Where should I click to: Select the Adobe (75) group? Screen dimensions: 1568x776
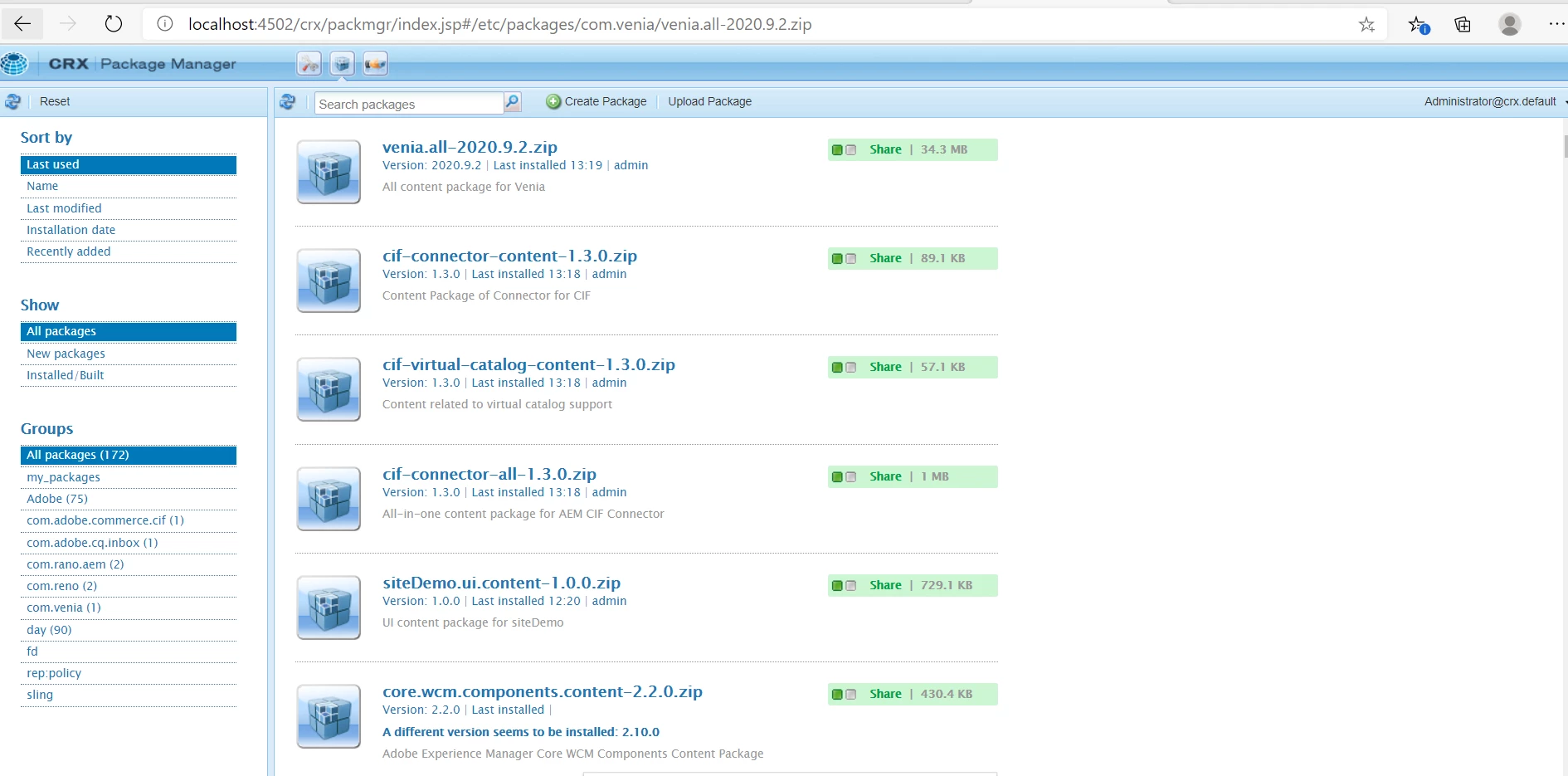[x=129, y=499]
